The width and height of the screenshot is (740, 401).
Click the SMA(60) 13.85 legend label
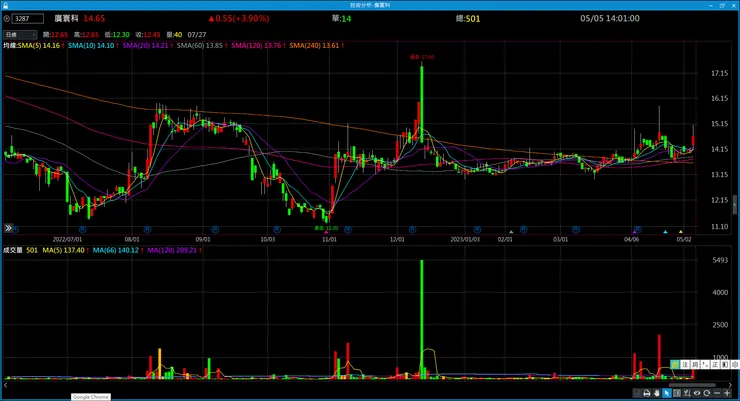pos(200,45)
